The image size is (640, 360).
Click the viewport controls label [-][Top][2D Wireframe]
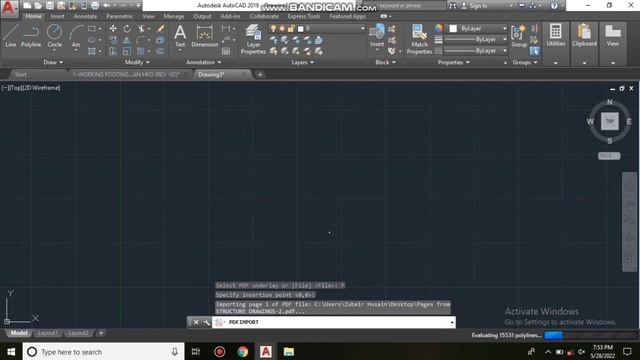pos(31,88)
